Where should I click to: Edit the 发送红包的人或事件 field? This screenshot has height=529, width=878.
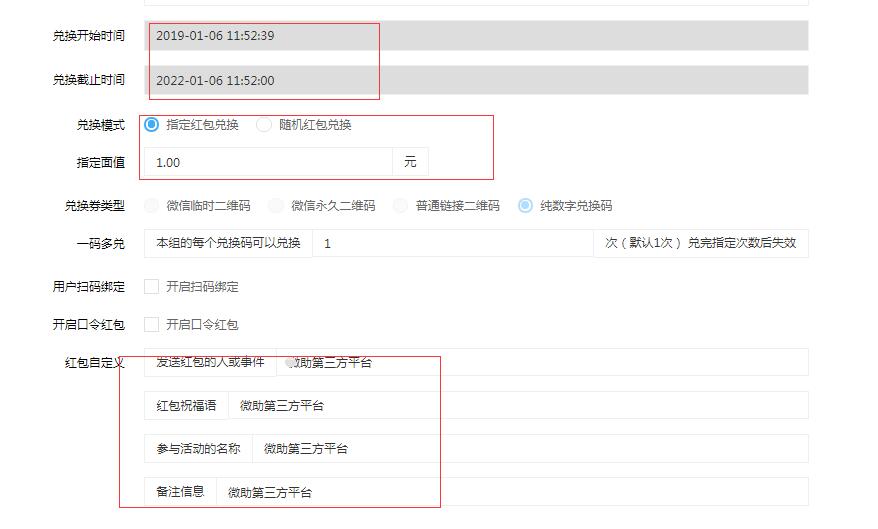[x=542, y=362]
